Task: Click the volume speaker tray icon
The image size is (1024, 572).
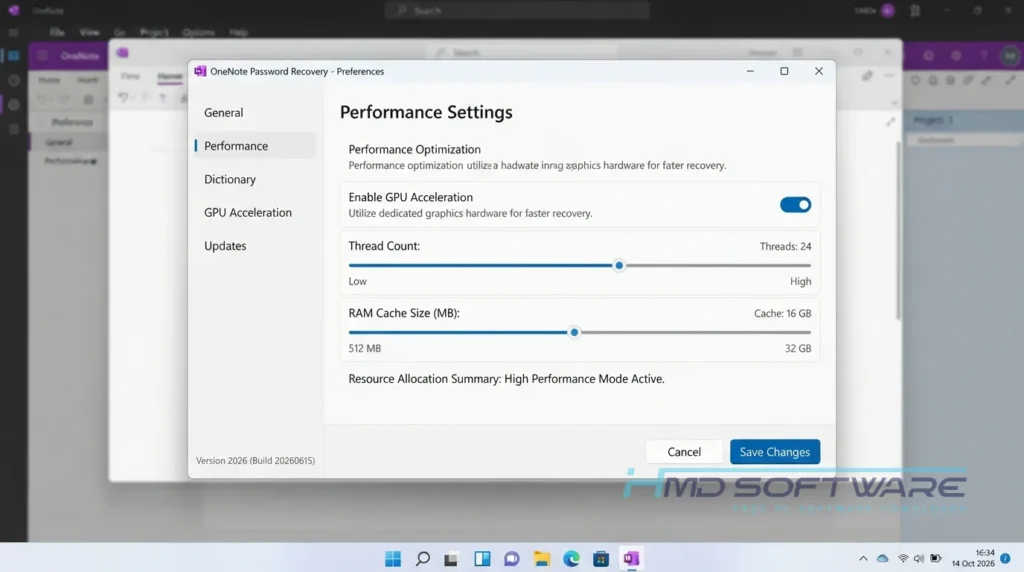Action: pos(919,558)
